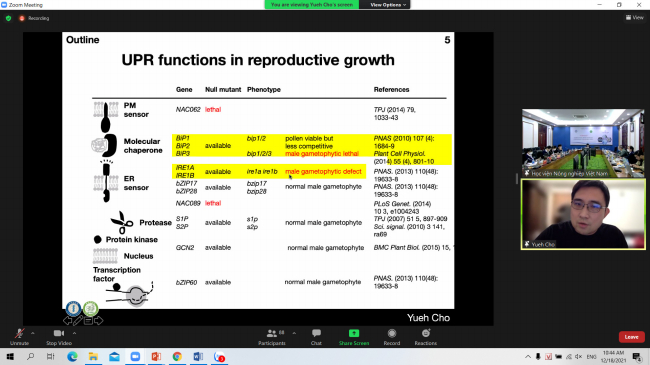650x365 pixels.
Task: Open PowerPoint from the taskbar
Action: 156,357
